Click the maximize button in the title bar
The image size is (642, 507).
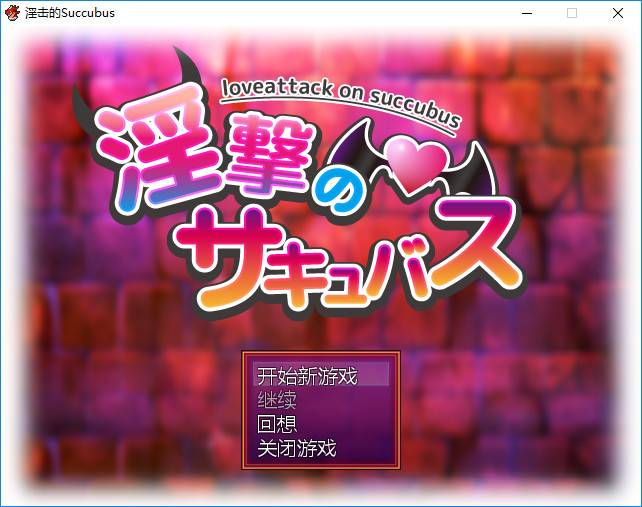(572, 13)
